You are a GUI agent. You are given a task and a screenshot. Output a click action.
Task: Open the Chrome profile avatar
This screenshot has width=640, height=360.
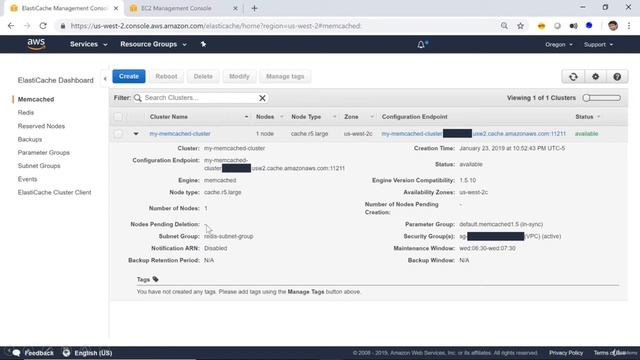tap(613, 26)
